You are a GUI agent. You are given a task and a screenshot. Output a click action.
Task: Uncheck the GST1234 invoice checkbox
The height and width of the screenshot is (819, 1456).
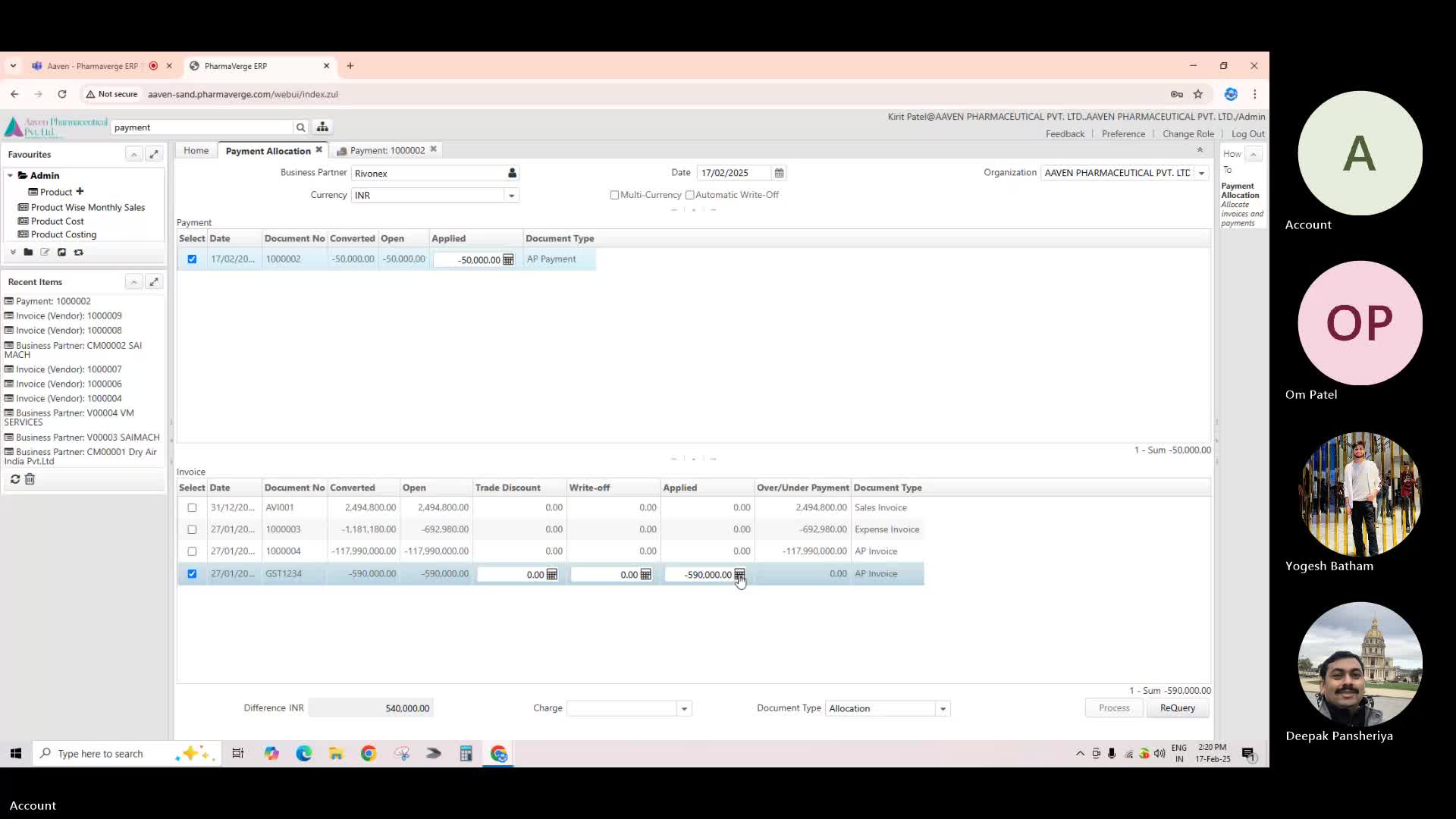click(x=192, y=573)
